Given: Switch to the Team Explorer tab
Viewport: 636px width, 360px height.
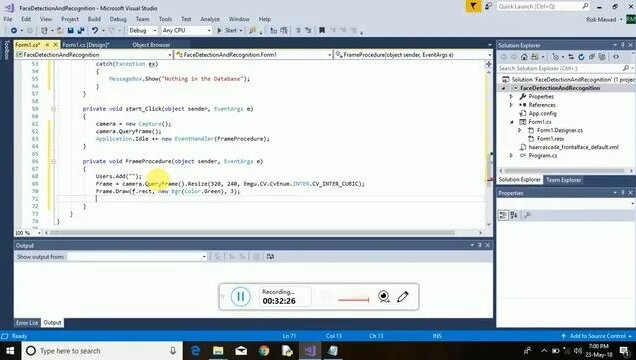Looking at the screenshot, I should click(x=563, y=180).
